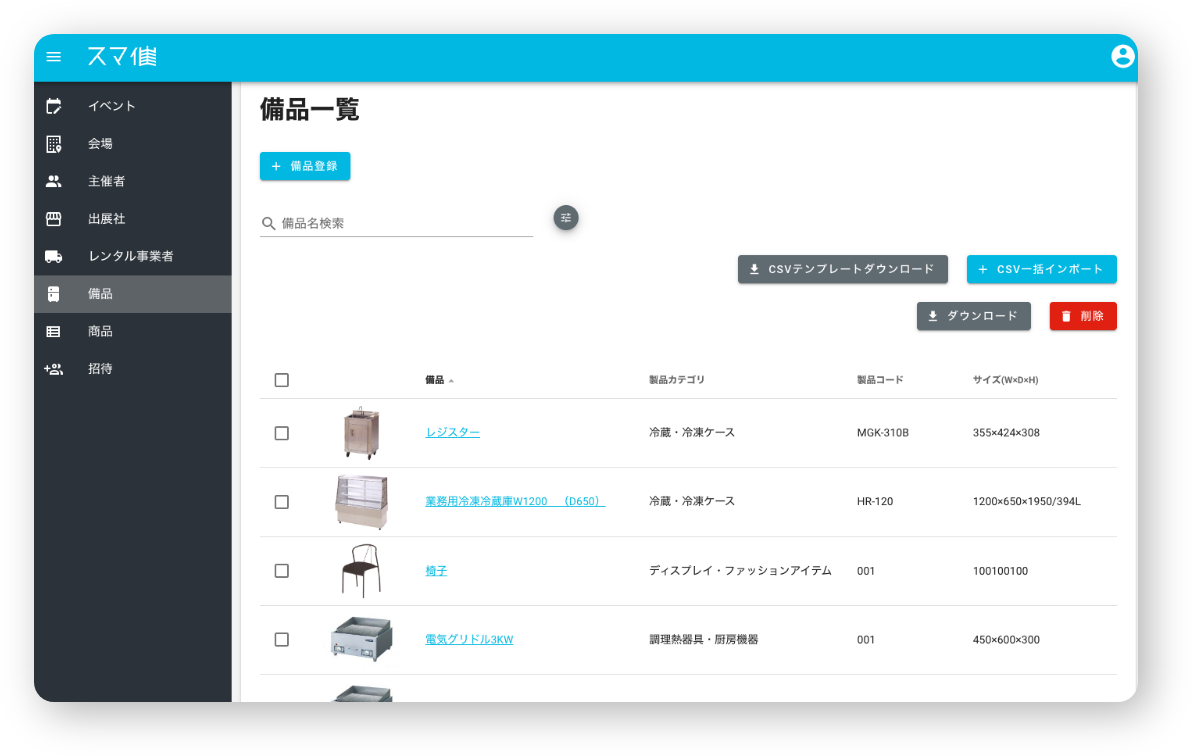This screenshot has height=756, width=1192.
Task: Select the イベント calendar icon in sidebar
Action: tap(53, 105)
